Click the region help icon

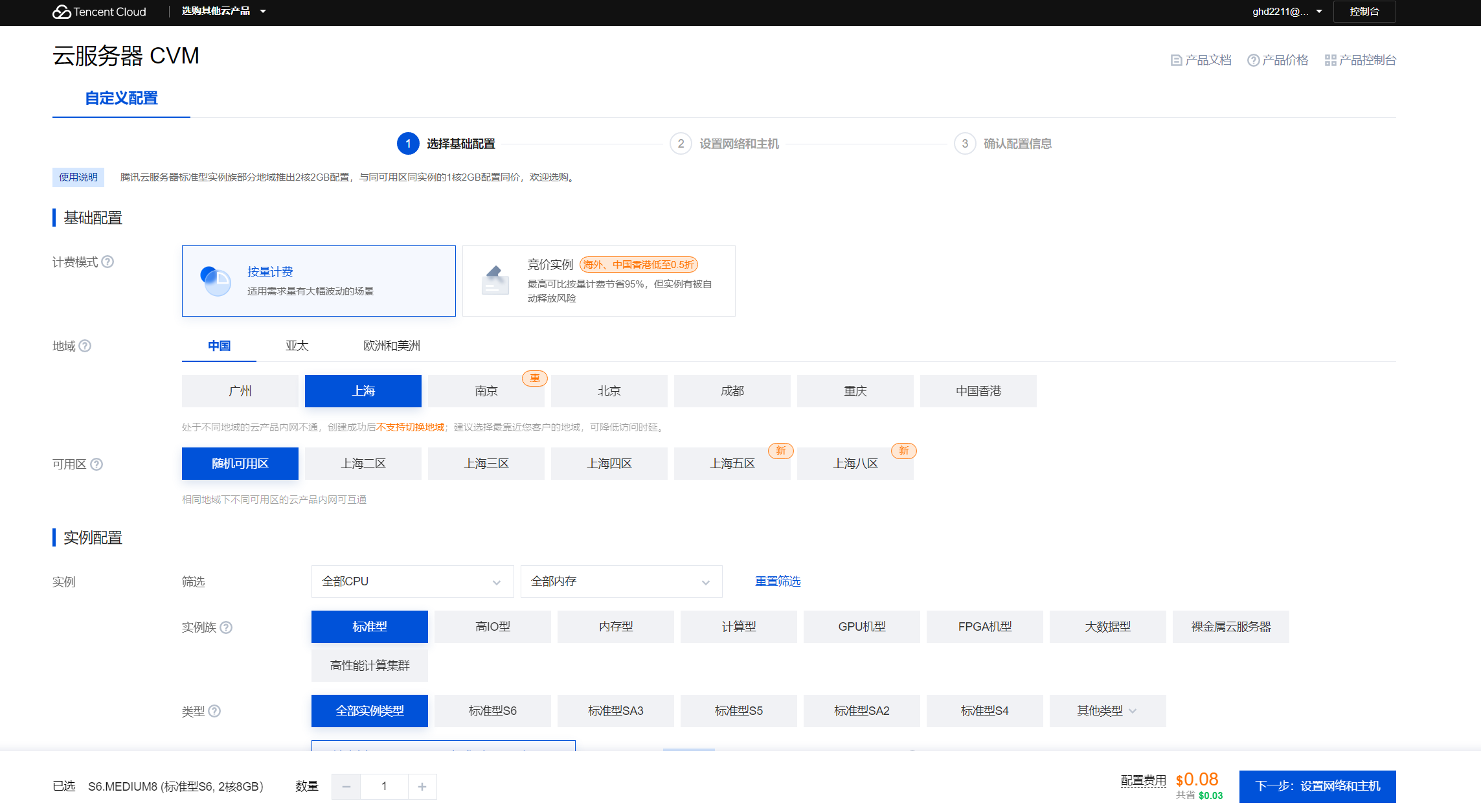[85, 346]
